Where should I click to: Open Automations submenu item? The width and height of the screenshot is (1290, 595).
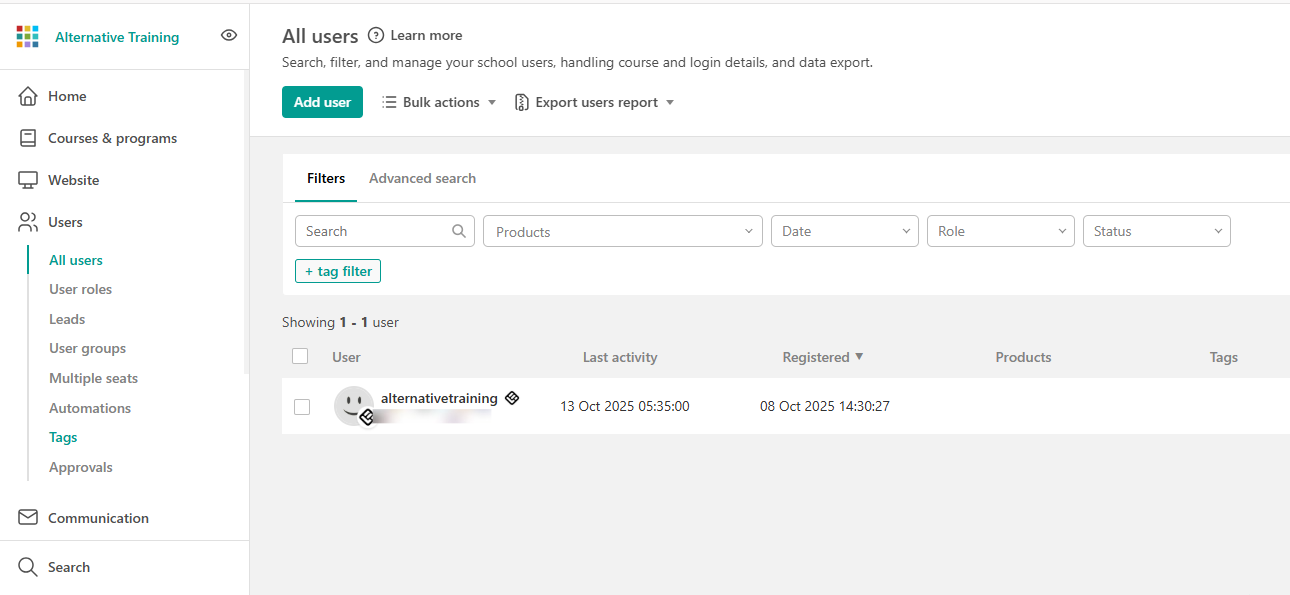pos(90,408)
